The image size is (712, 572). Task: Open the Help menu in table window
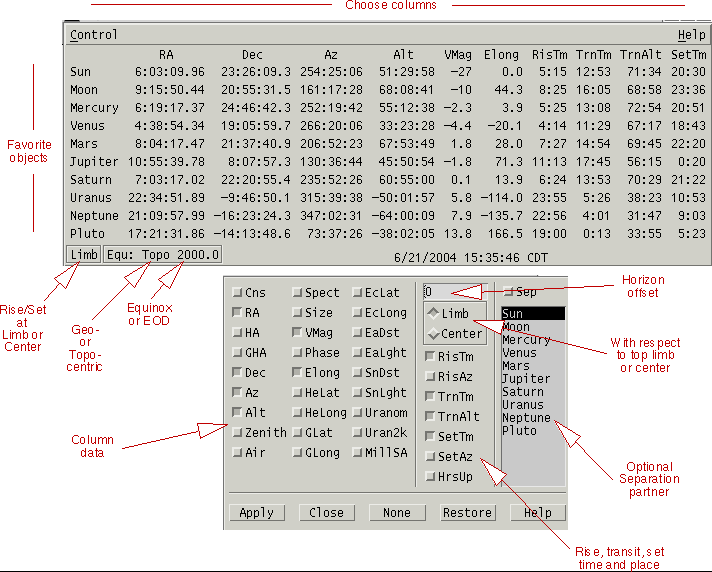691,35
